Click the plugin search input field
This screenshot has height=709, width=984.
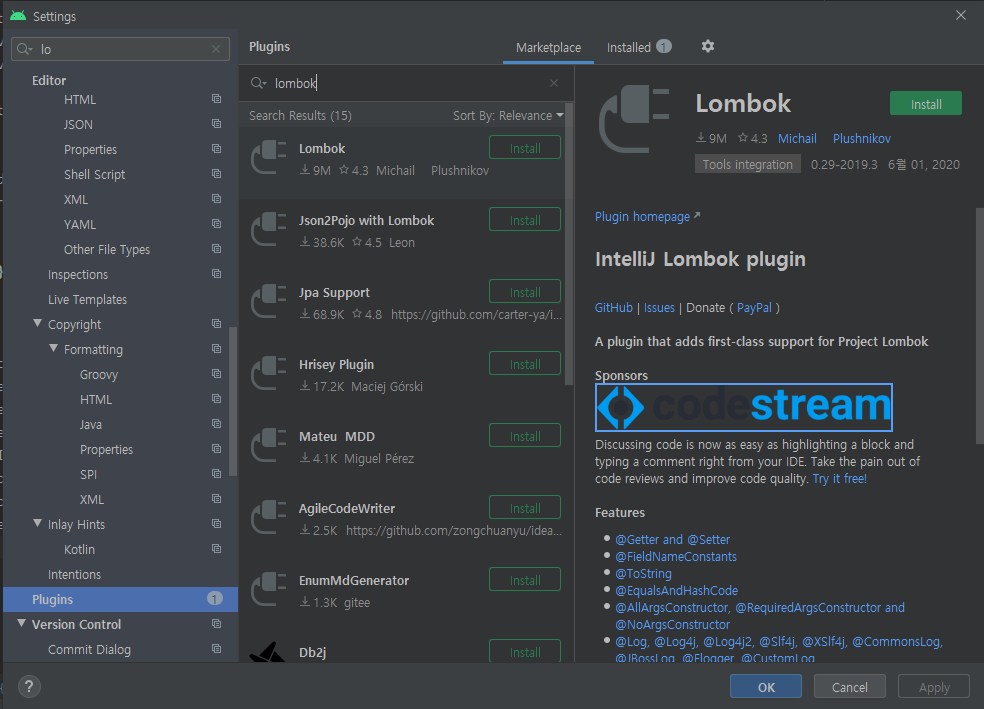pos(405,83)
